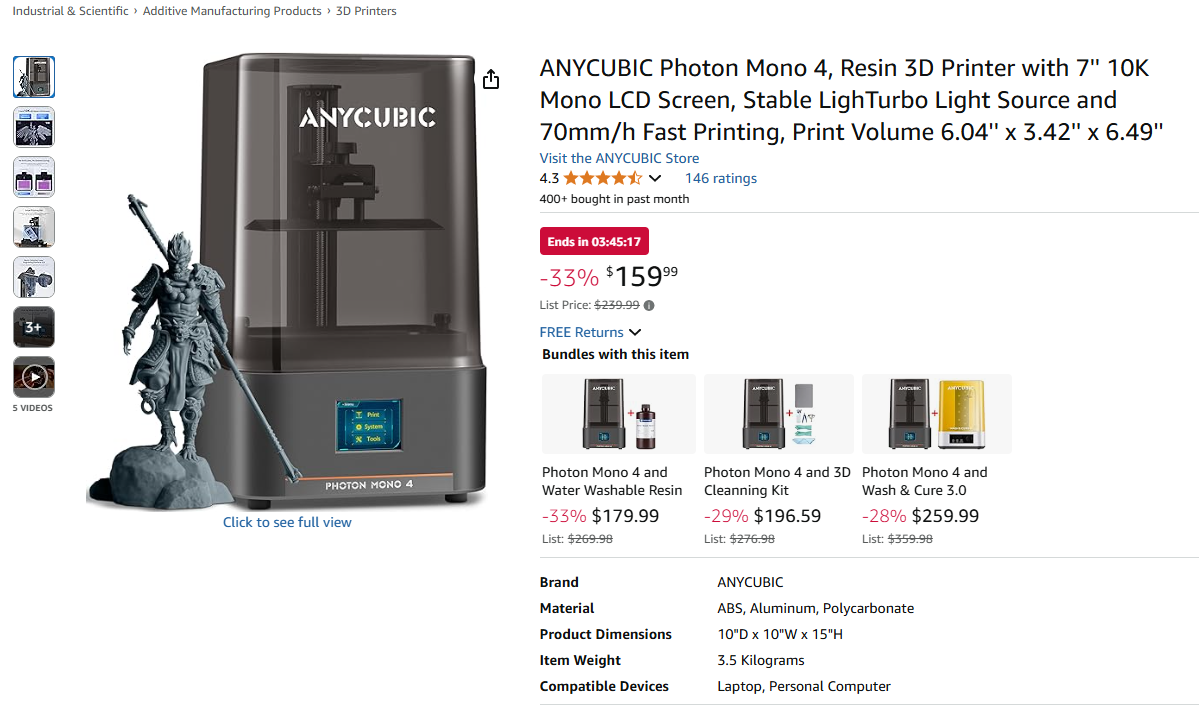Image resolution: width=1199 pixels, height=705 pixels.
Task: Click the list price info icon
Action: [649, 306]
